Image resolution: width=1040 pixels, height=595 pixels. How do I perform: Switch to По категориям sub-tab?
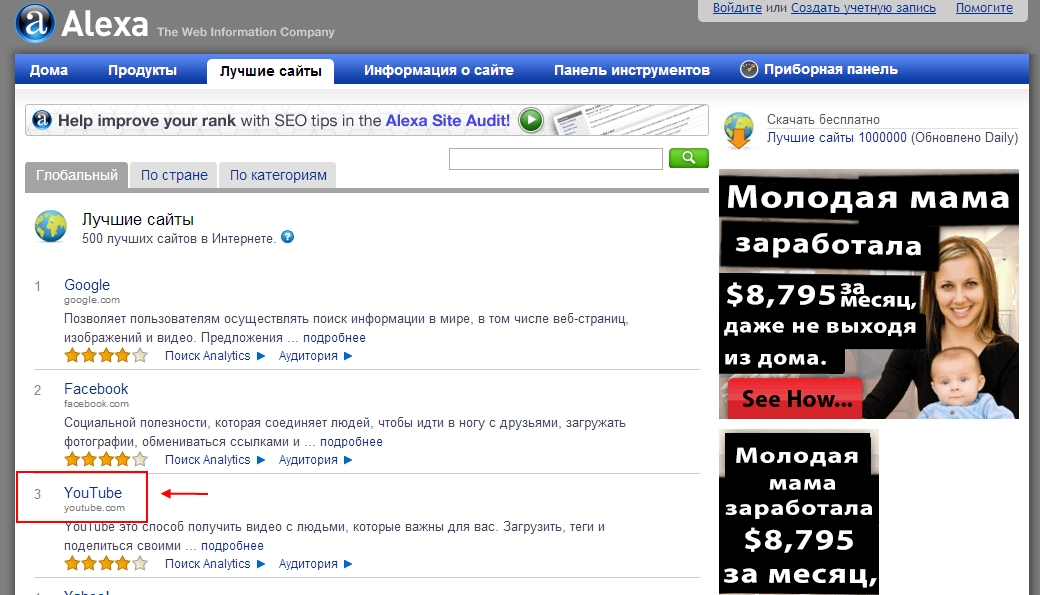[x=278, y=176]
